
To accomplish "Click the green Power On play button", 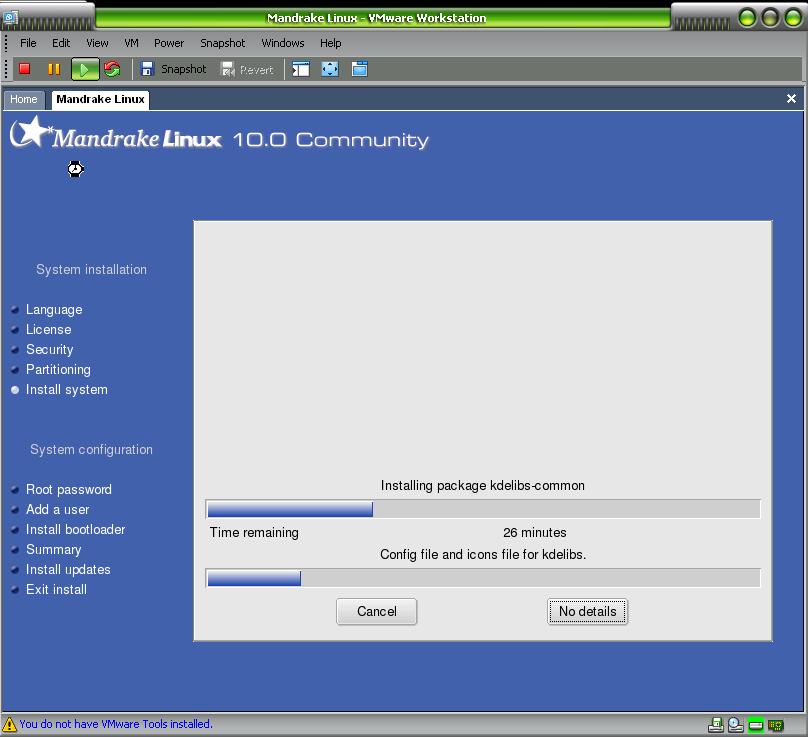I will point(85,69).
